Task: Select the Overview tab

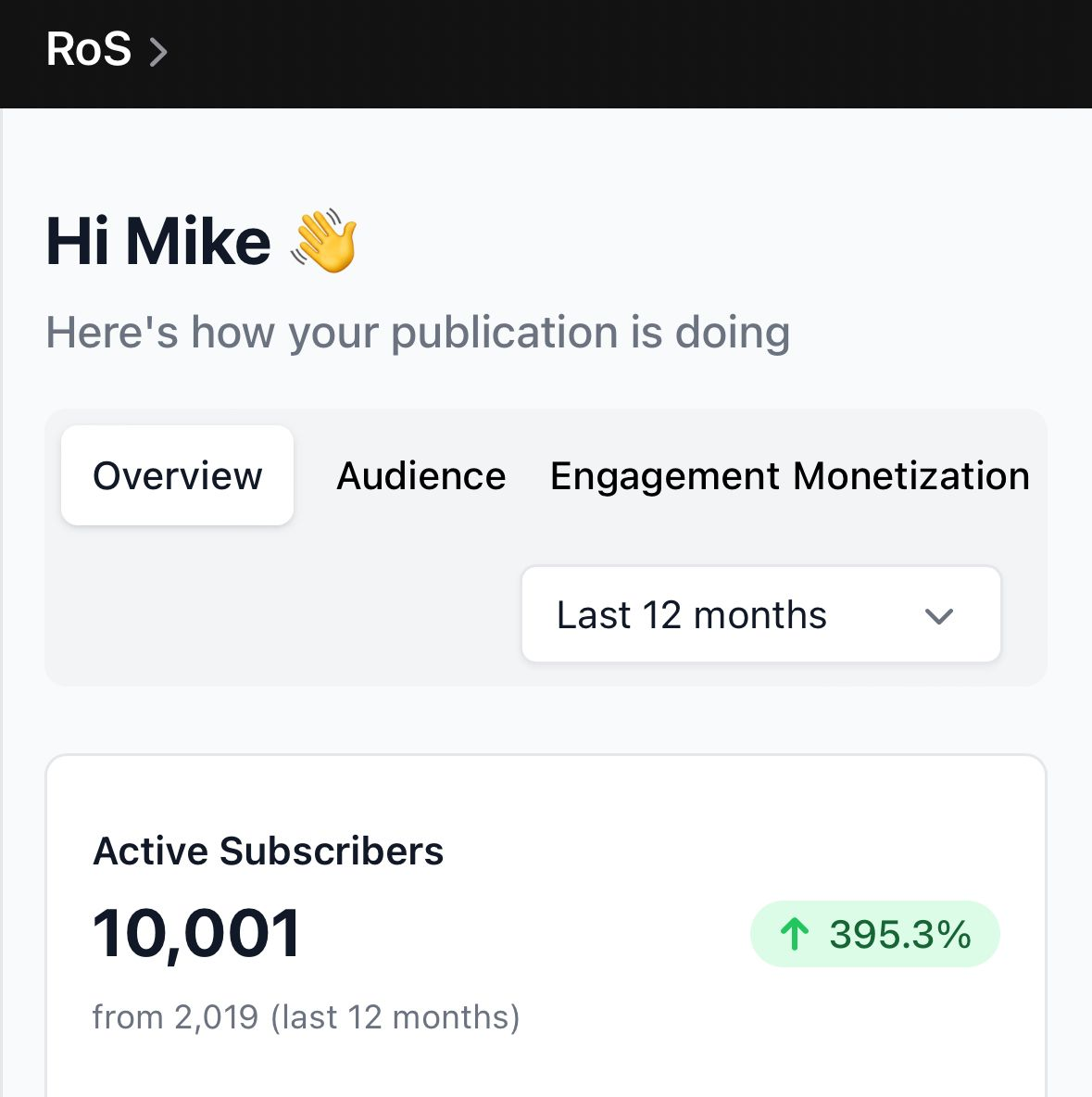Action: (x=177, y=475)
